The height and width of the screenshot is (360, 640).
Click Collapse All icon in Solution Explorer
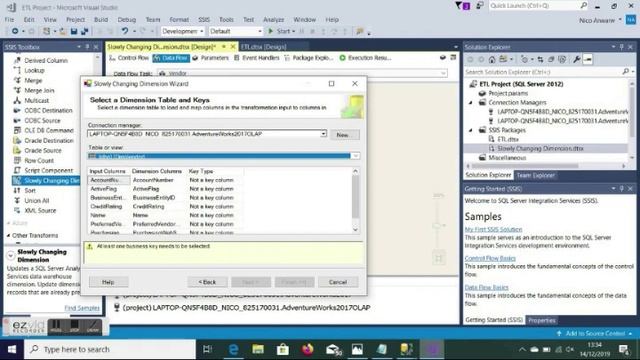coord(551,60)
